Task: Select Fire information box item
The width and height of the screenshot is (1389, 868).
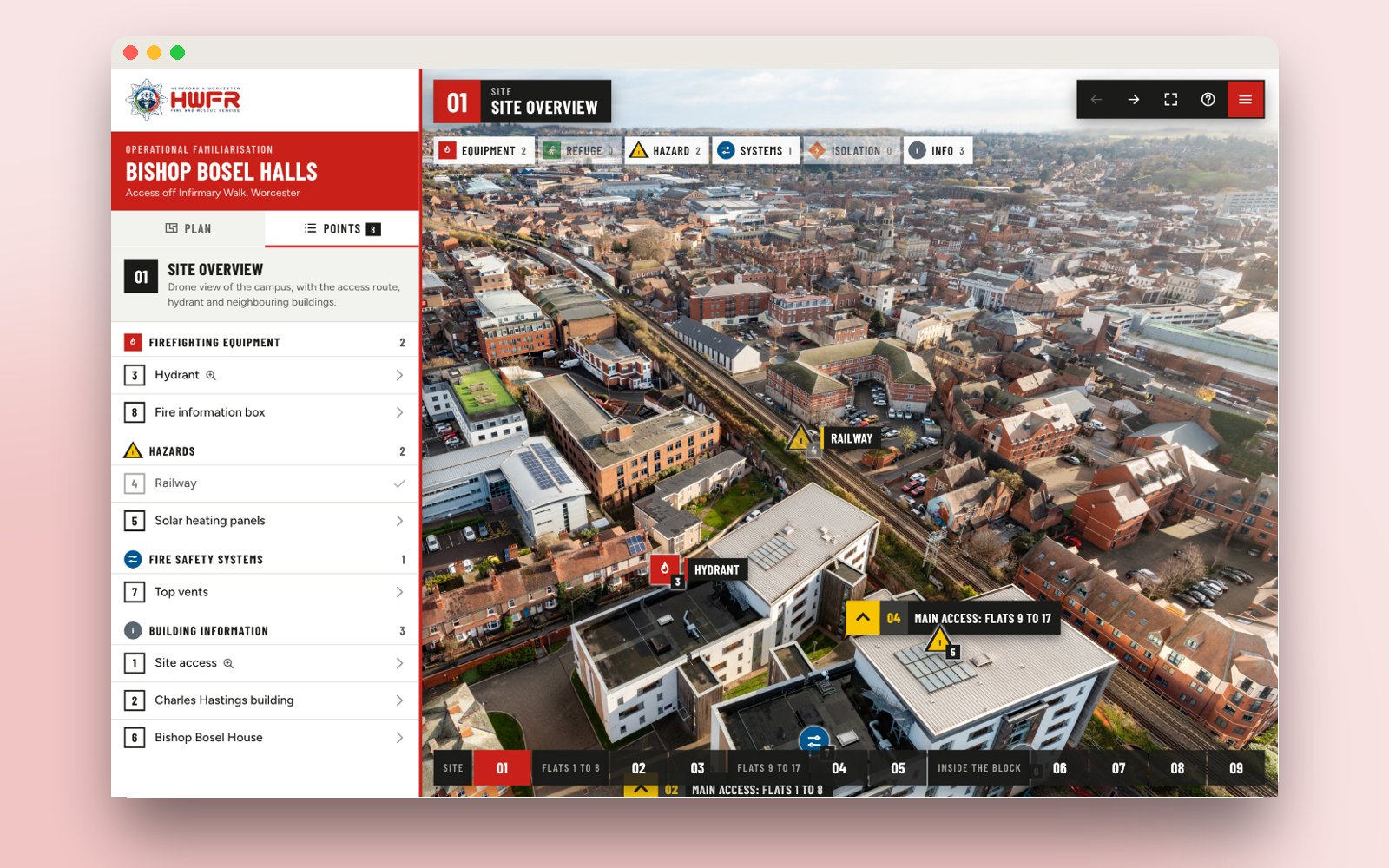Action: coord(266,412)
